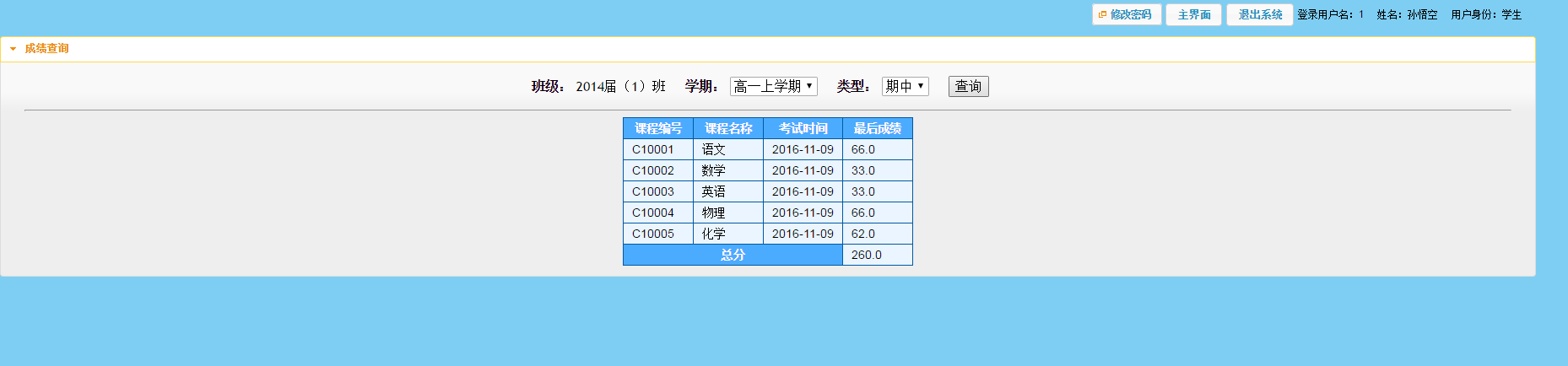Click the 最后成绩 column header
Screen dimensions: 1568x366
877,128
